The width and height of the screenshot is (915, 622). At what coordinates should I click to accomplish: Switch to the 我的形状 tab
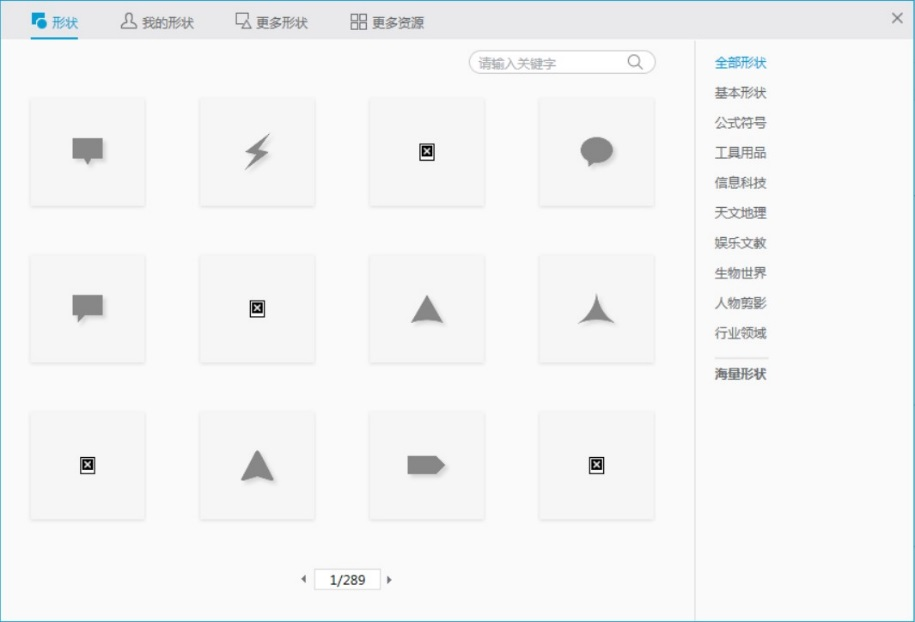coord(157,22)
